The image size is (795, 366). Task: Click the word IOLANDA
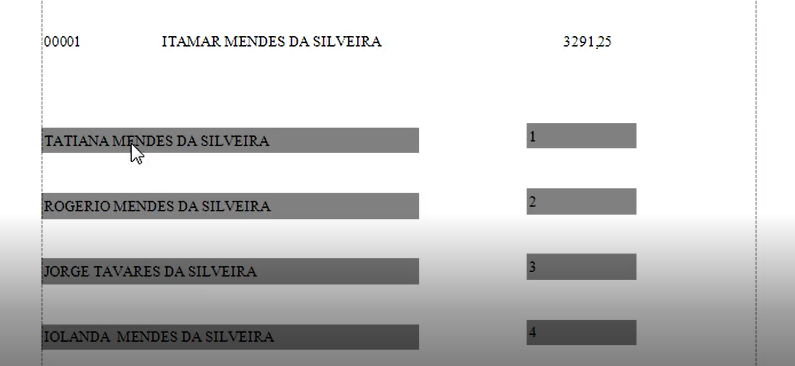click(x=77, y=337)
